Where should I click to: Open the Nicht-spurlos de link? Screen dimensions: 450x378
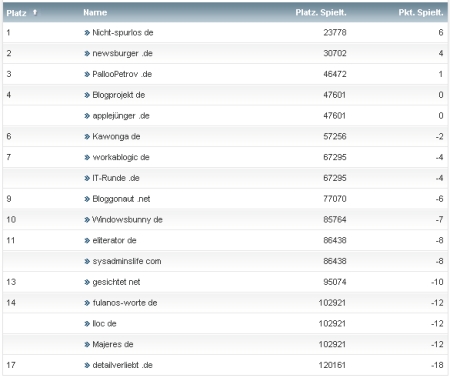point(123,33)
